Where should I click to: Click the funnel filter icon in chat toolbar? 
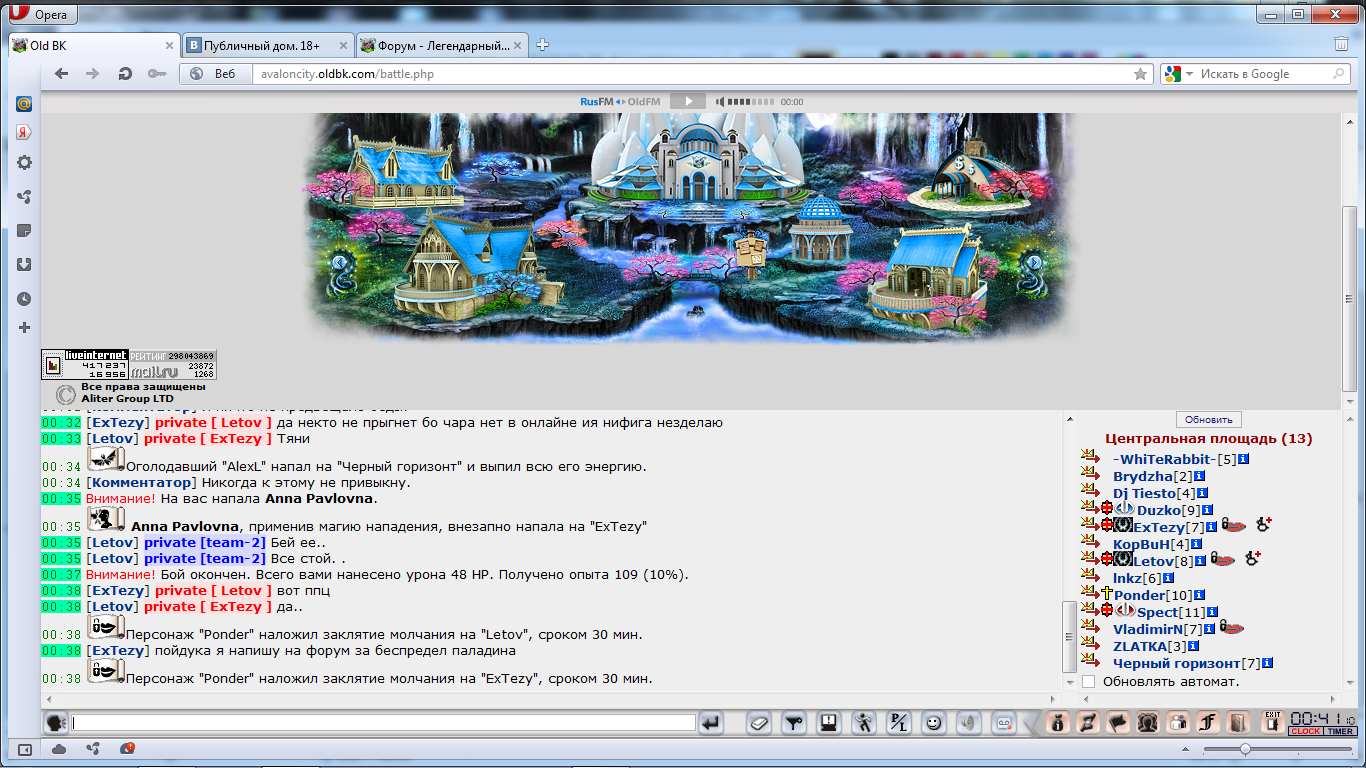click(x=794, y=723)
